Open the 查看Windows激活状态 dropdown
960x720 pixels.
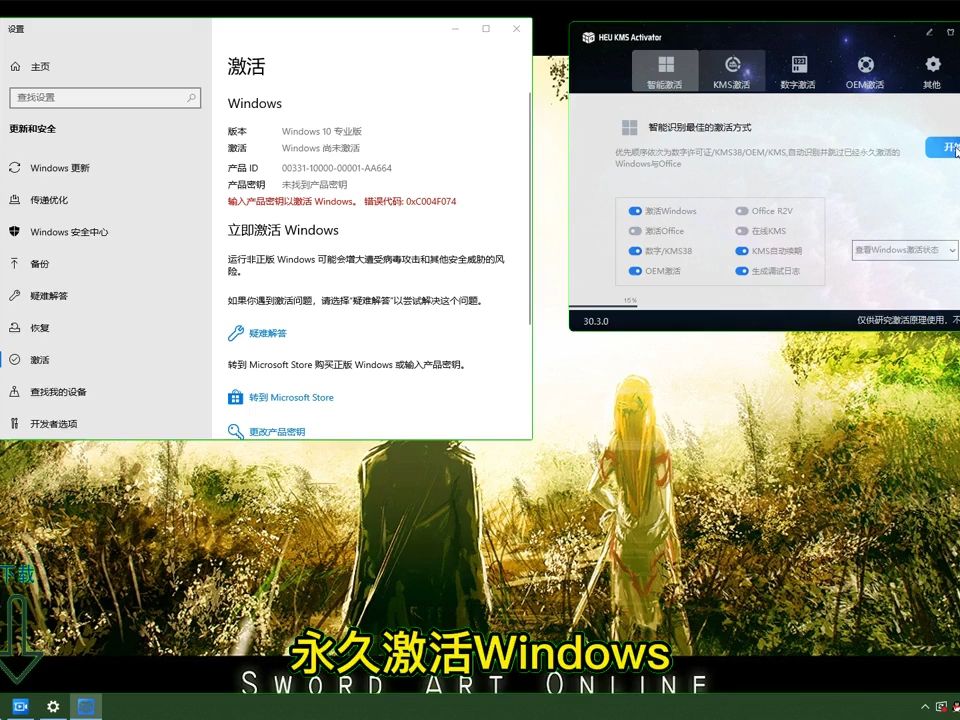click(903, 250)
